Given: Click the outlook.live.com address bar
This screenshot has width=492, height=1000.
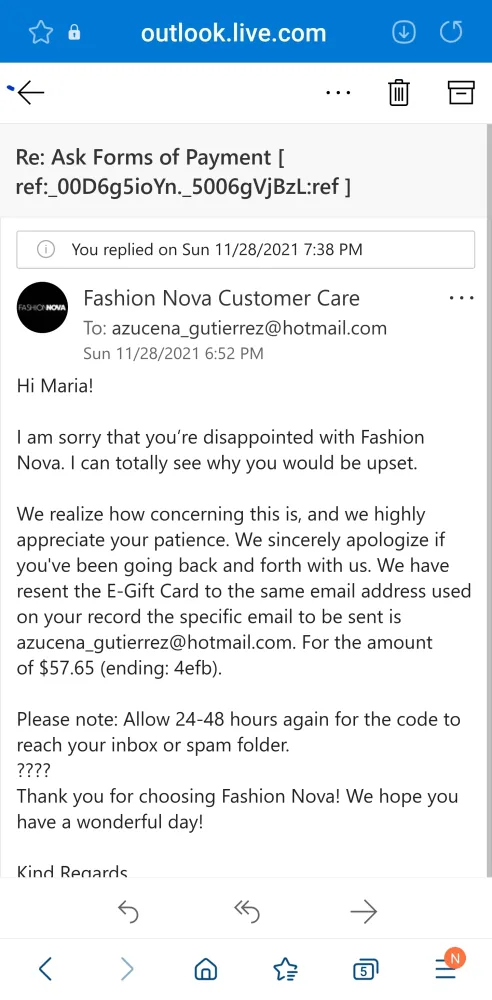Looking at the screenshot, I should 233,33.
